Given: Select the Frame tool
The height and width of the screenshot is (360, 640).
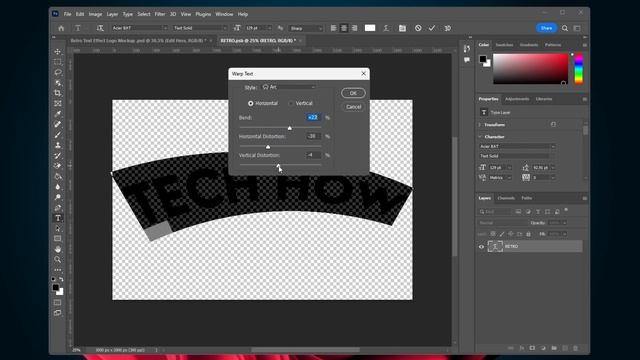Looking at the screenshot, I should click(58, 104).
